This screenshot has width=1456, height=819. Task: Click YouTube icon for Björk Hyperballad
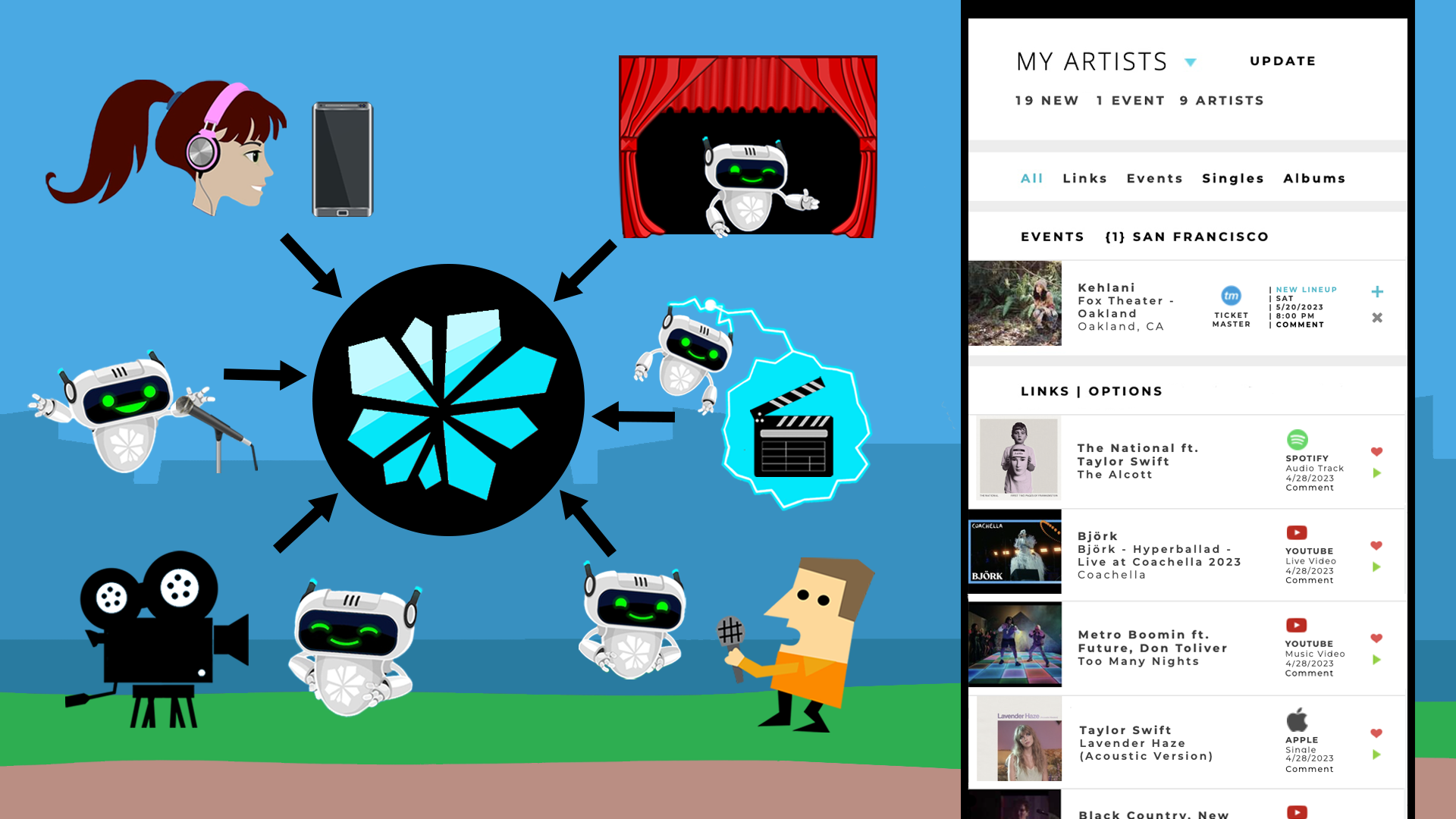point(1297,532)
